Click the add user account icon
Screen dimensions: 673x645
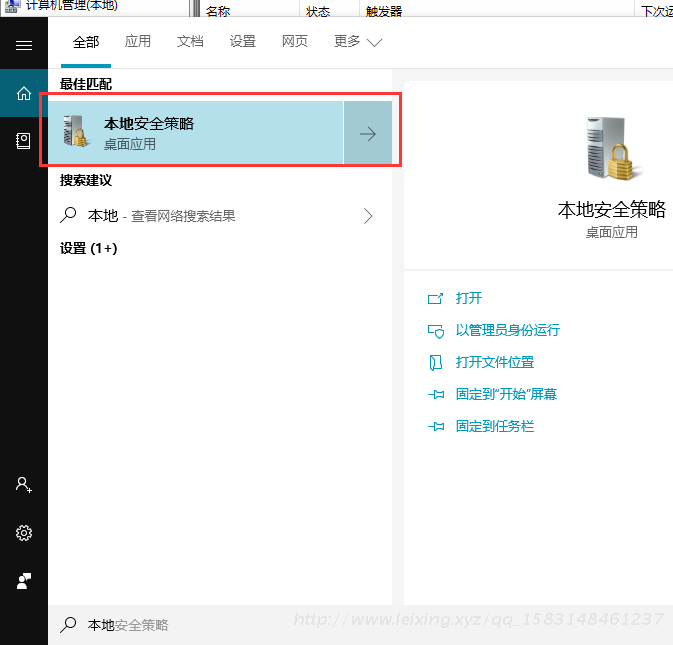(x=24, y=485)
